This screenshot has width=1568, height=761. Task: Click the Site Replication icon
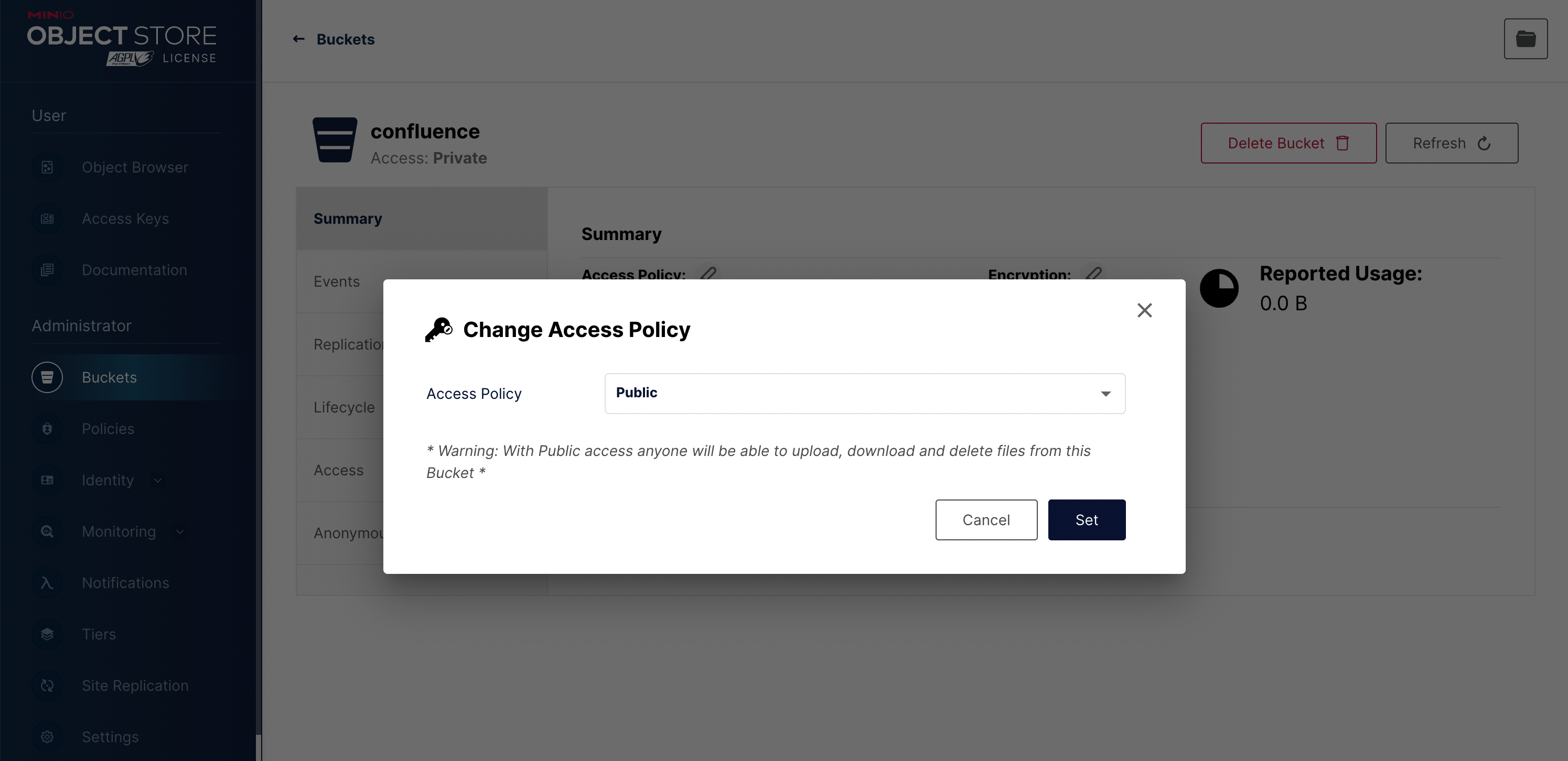tap(47, 686)
